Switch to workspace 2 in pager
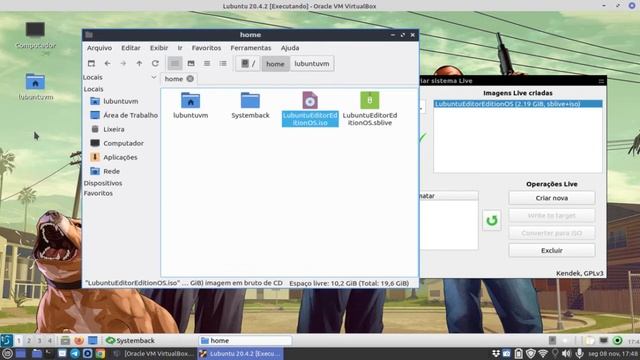Viewport: 640px width, 360px height. [29, 340]
